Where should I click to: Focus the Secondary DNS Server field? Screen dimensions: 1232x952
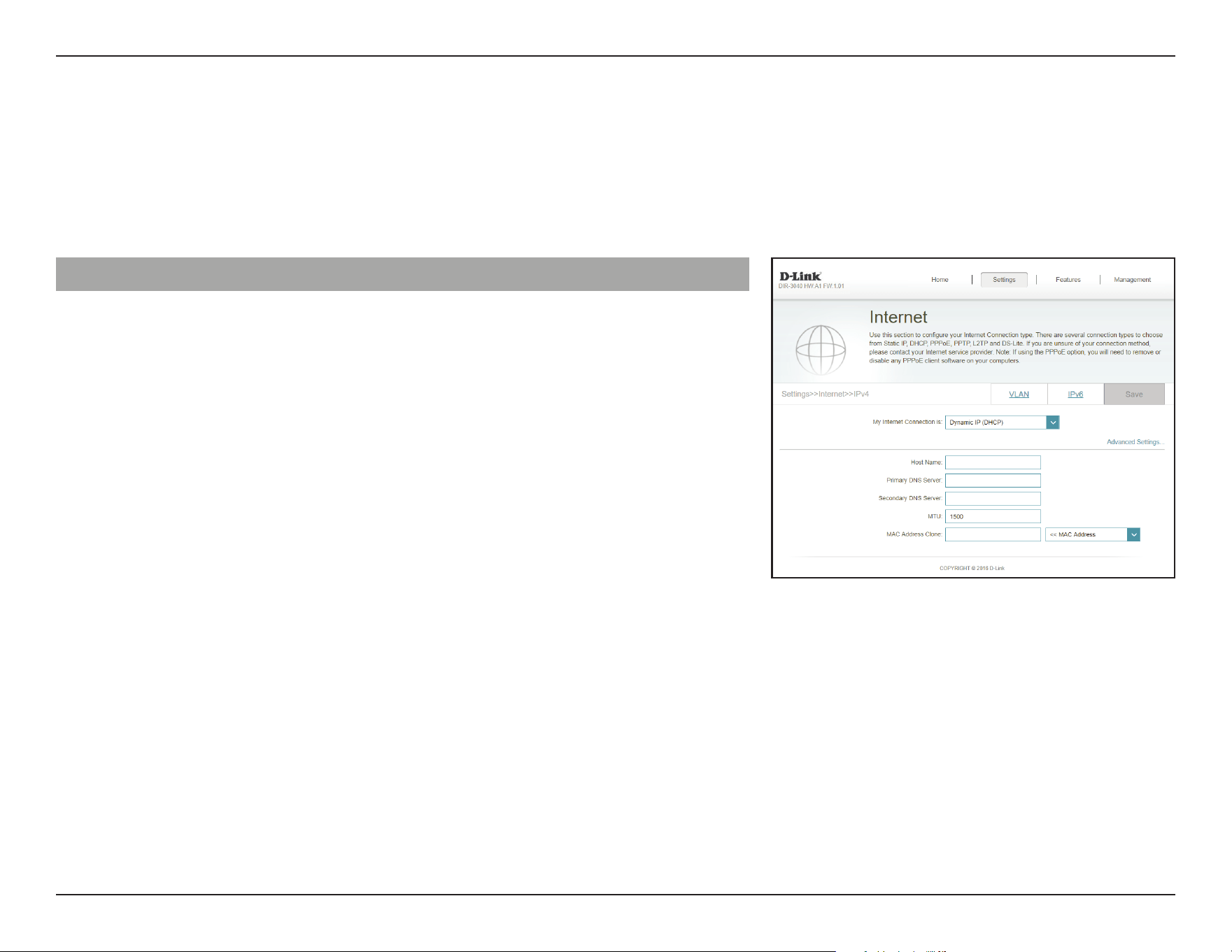(x=993, y=499)
